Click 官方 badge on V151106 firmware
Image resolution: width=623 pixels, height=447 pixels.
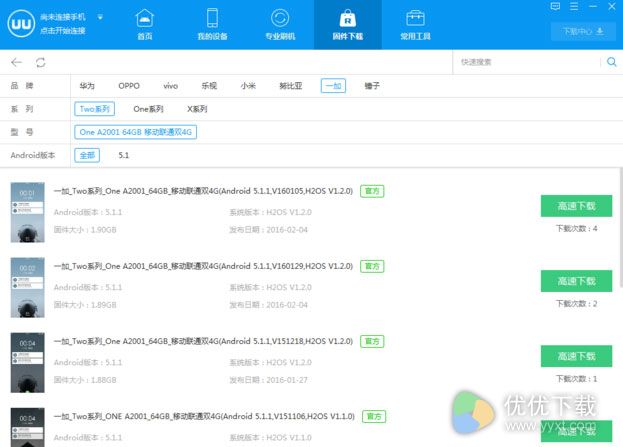click(374, 416)
